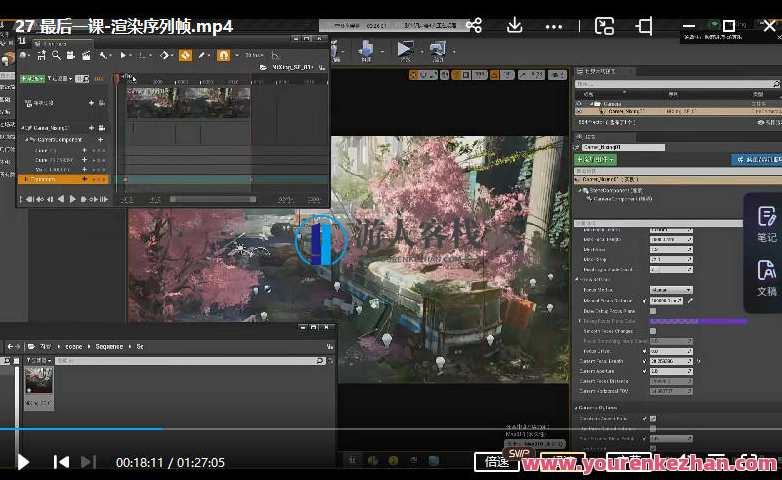The width and height of the screenshot is (782, 480).
Task: Select the viewport translate tool
Action: [x=413, y=75]
